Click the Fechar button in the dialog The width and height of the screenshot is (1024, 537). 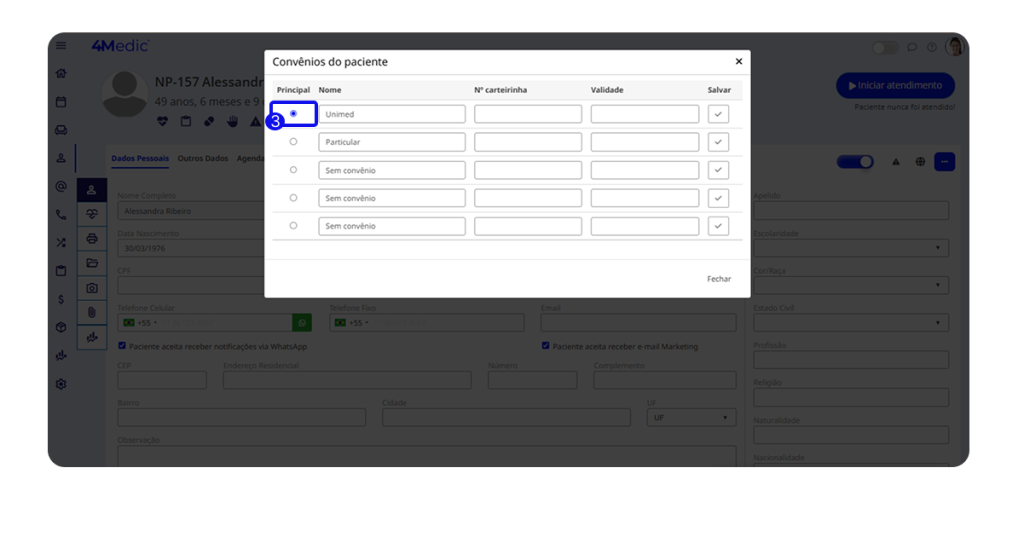point(718,279)
